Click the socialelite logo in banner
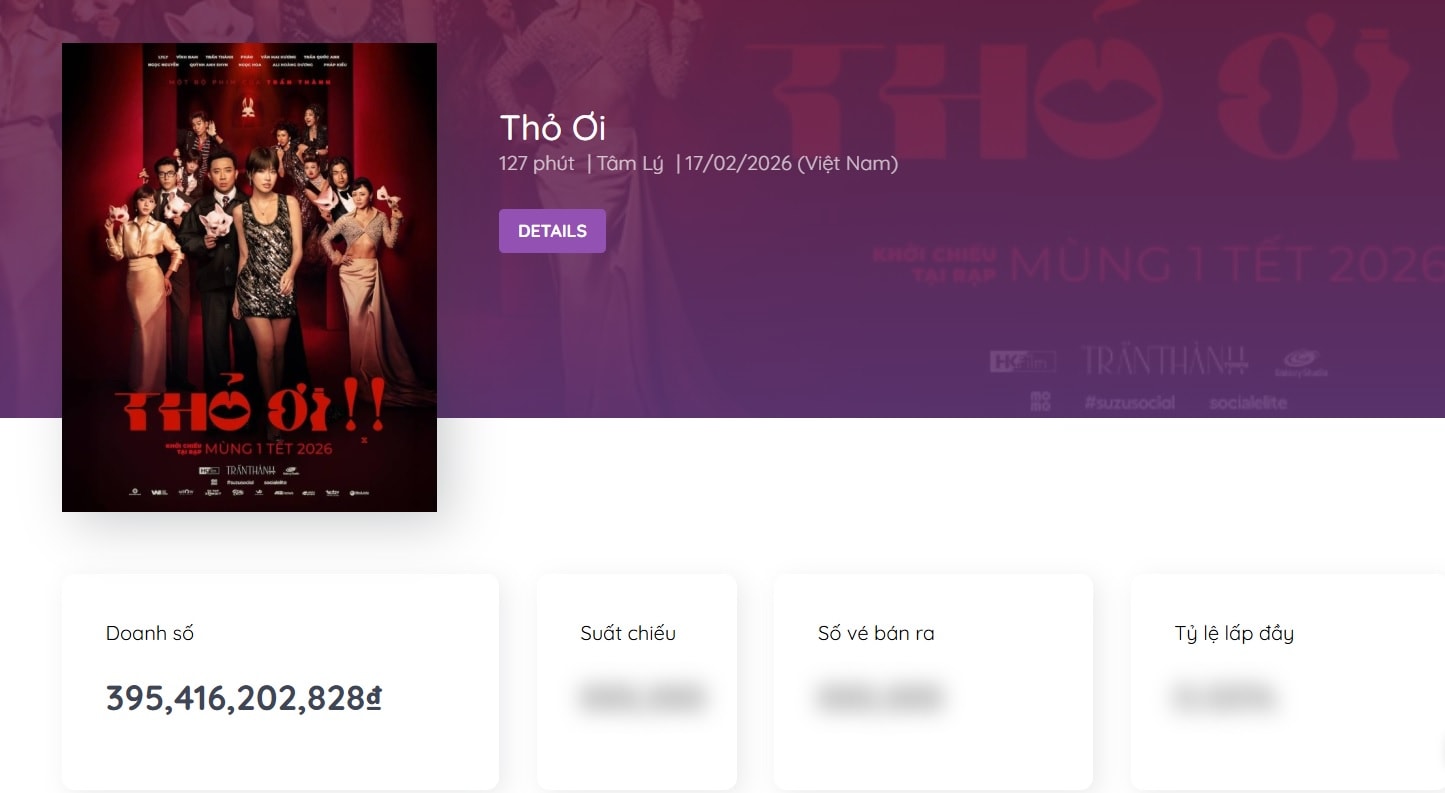The height and width of the screenshot is (793, 1445). tap(1248, 403)
